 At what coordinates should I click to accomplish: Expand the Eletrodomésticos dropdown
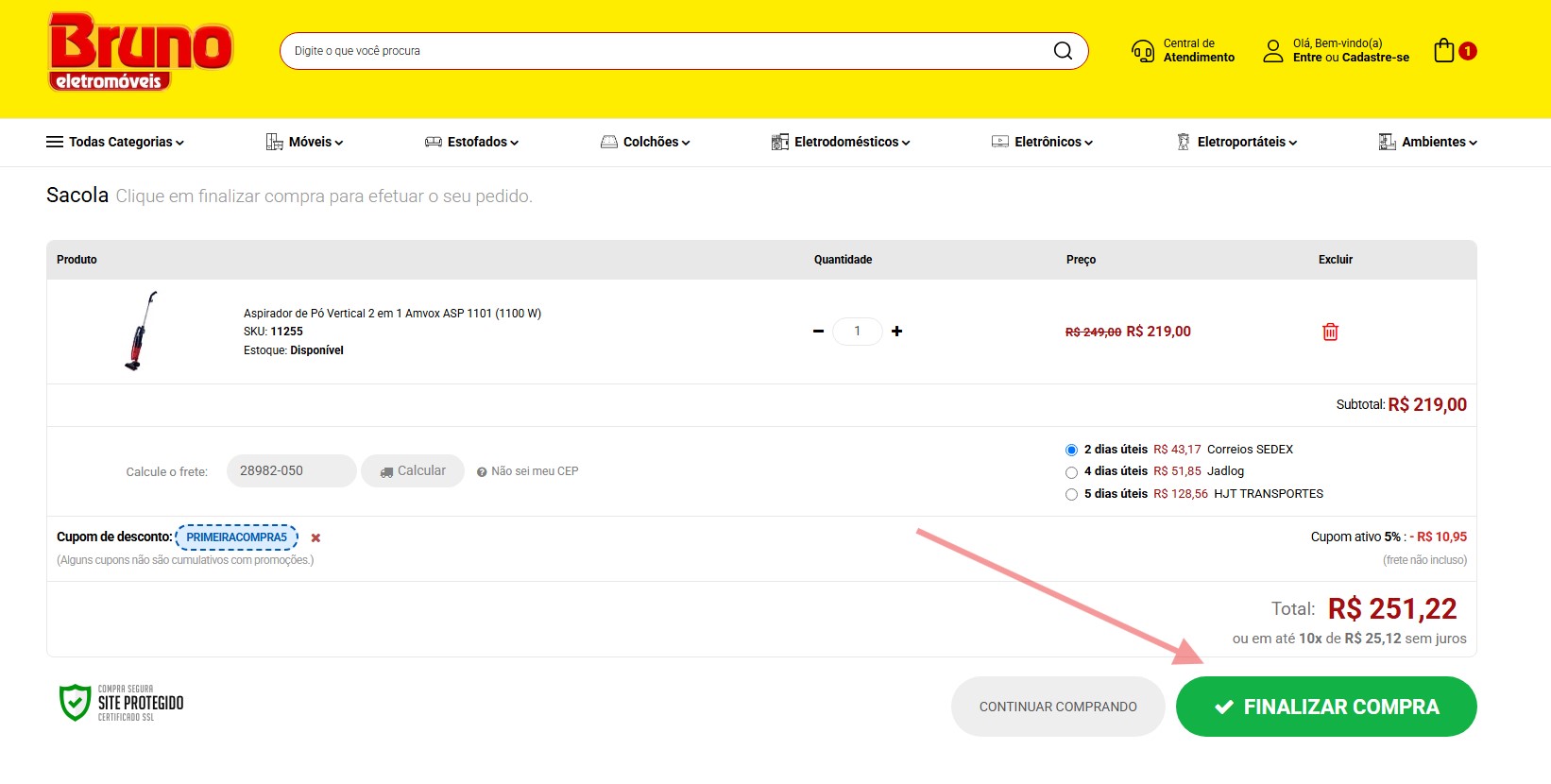click(x=841, y=142)
